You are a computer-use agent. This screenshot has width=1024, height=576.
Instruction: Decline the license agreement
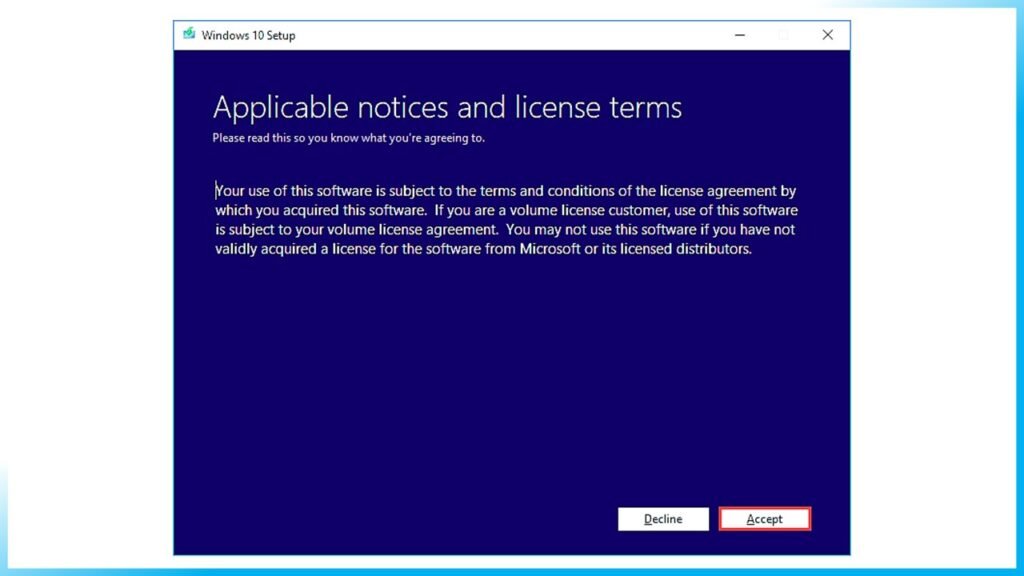click(662, 519)
